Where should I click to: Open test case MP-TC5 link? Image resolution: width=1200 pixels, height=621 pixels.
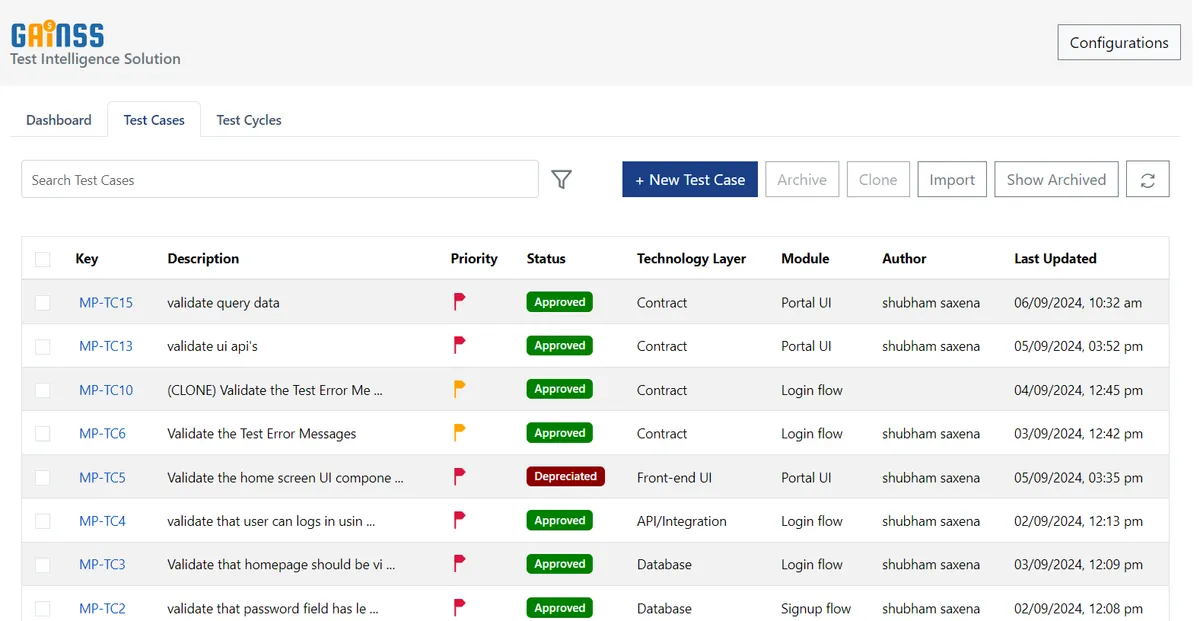click(x=102, y=478)
